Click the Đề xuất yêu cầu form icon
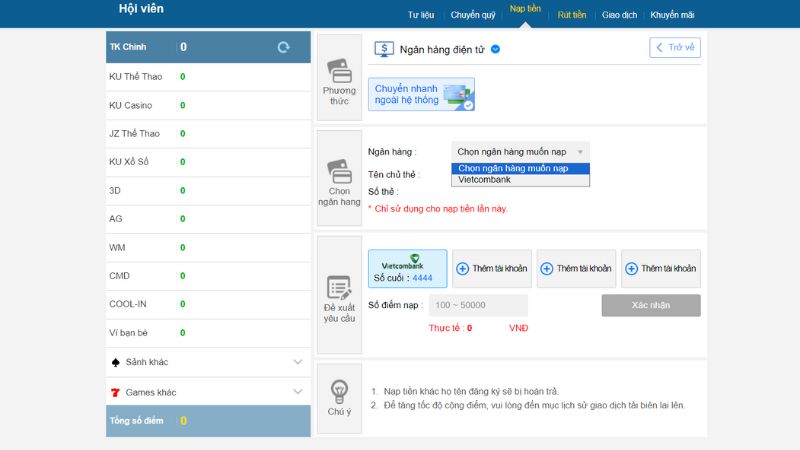800x450 pixels. [x=339, y=287]
